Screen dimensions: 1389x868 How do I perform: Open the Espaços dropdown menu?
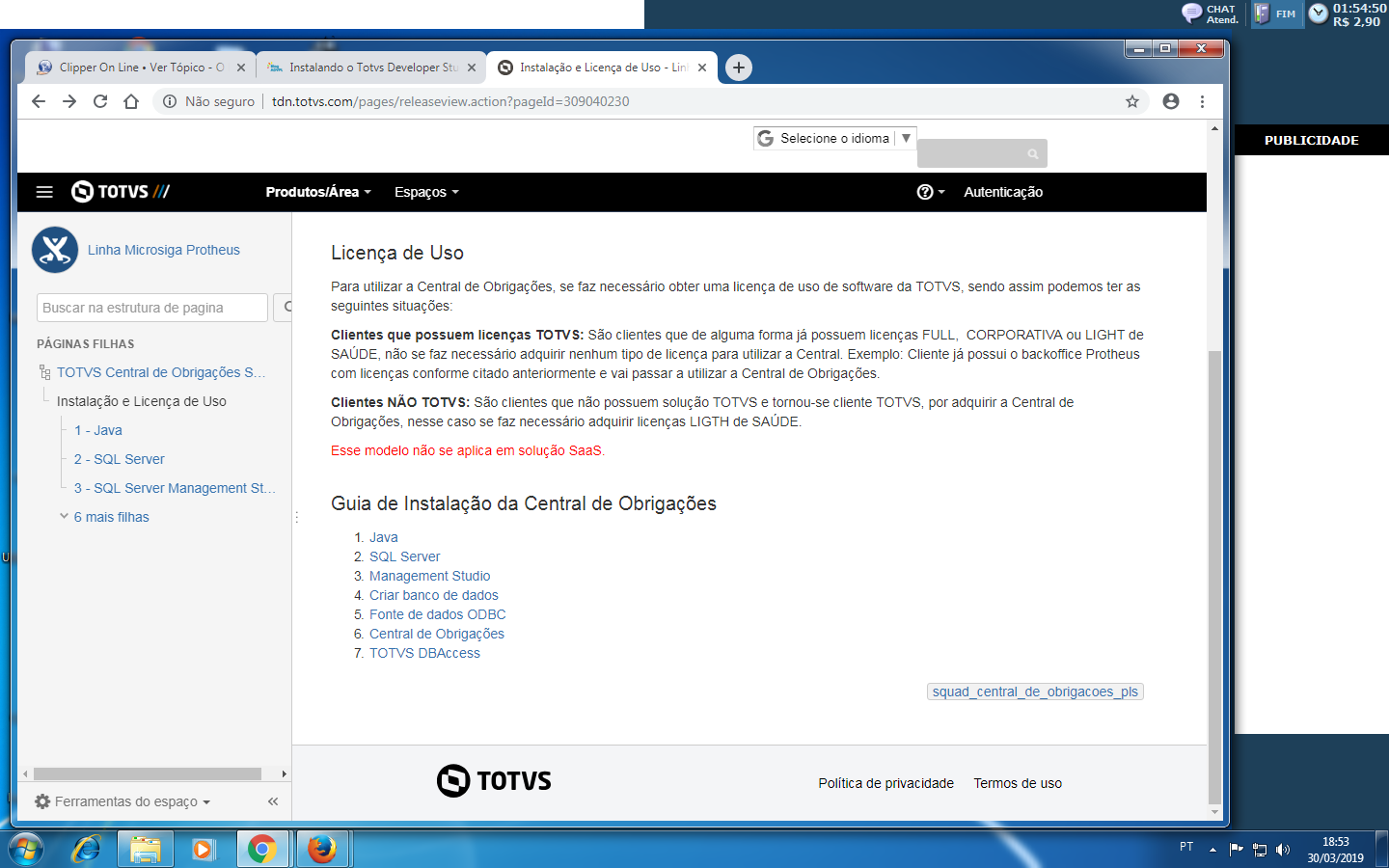click(426, 192)
